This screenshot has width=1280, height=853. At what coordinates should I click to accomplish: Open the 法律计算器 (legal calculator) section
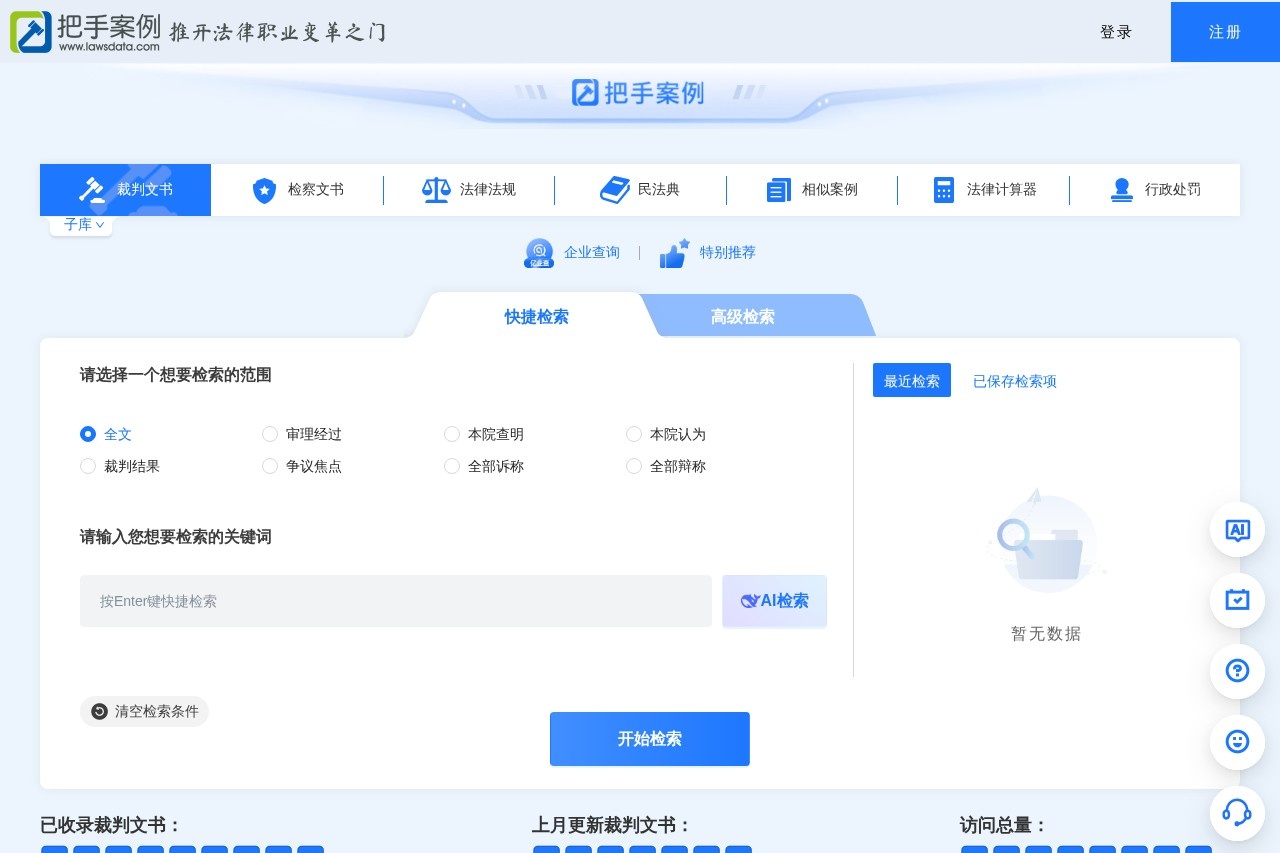click(986, 189)
